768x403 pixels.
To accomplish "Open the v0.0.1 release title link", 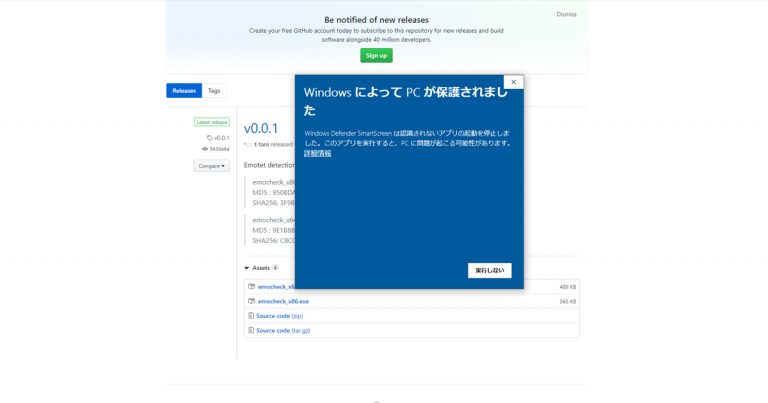I will tap(261, 128).
